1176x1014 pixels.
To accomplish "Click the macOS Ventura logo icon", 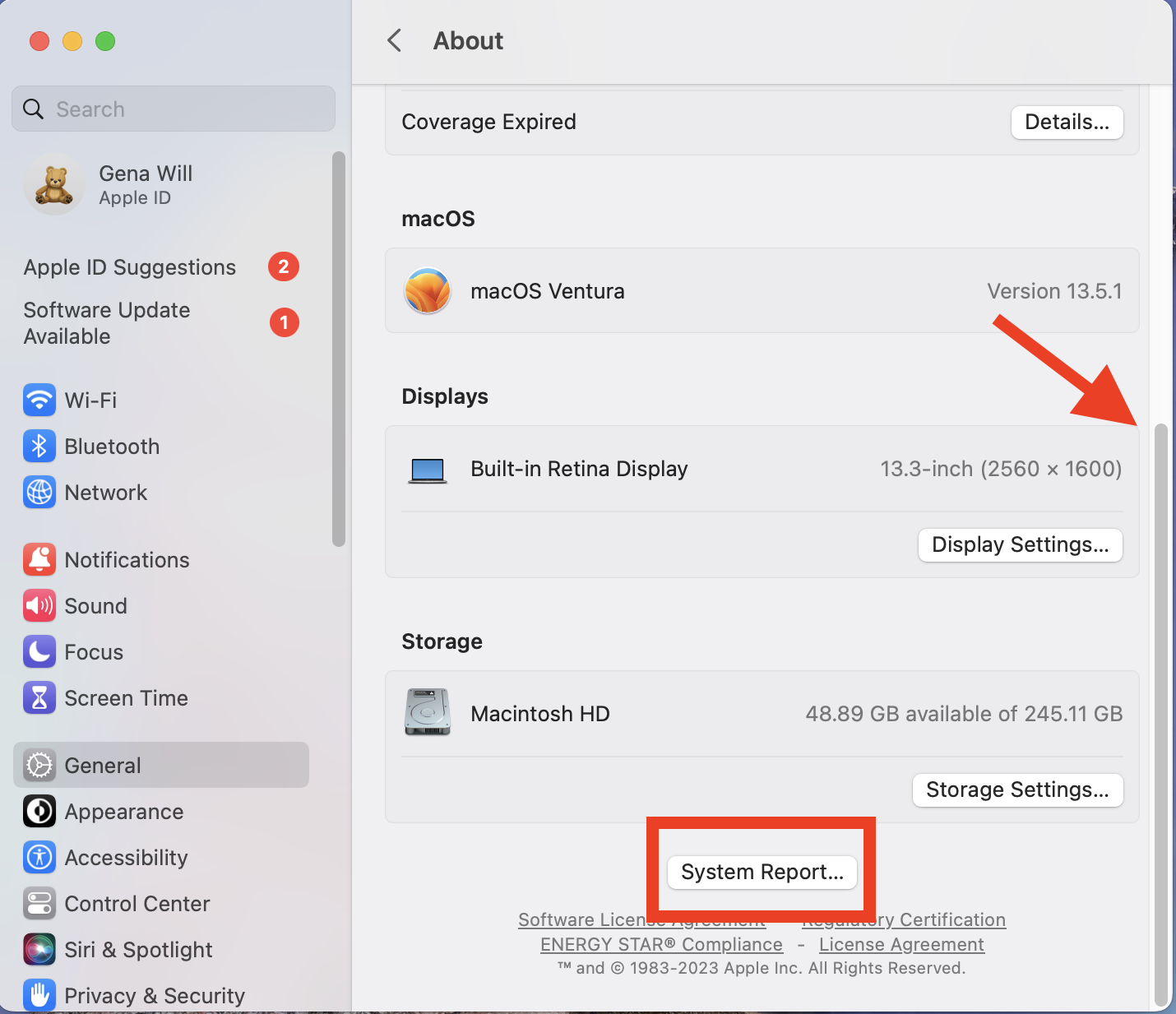I will [x=428, y=291].
